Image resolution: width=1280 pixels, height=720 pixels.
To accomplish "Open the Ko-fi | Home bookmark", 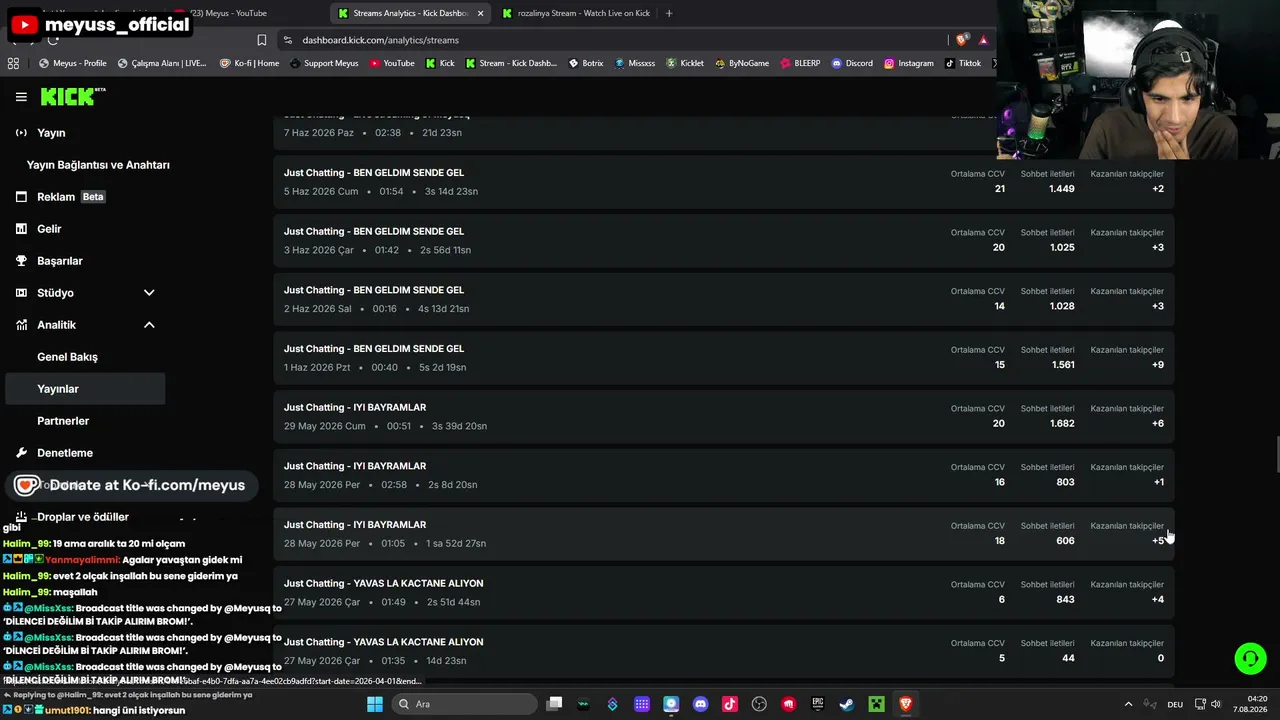I will click(249, 63).
